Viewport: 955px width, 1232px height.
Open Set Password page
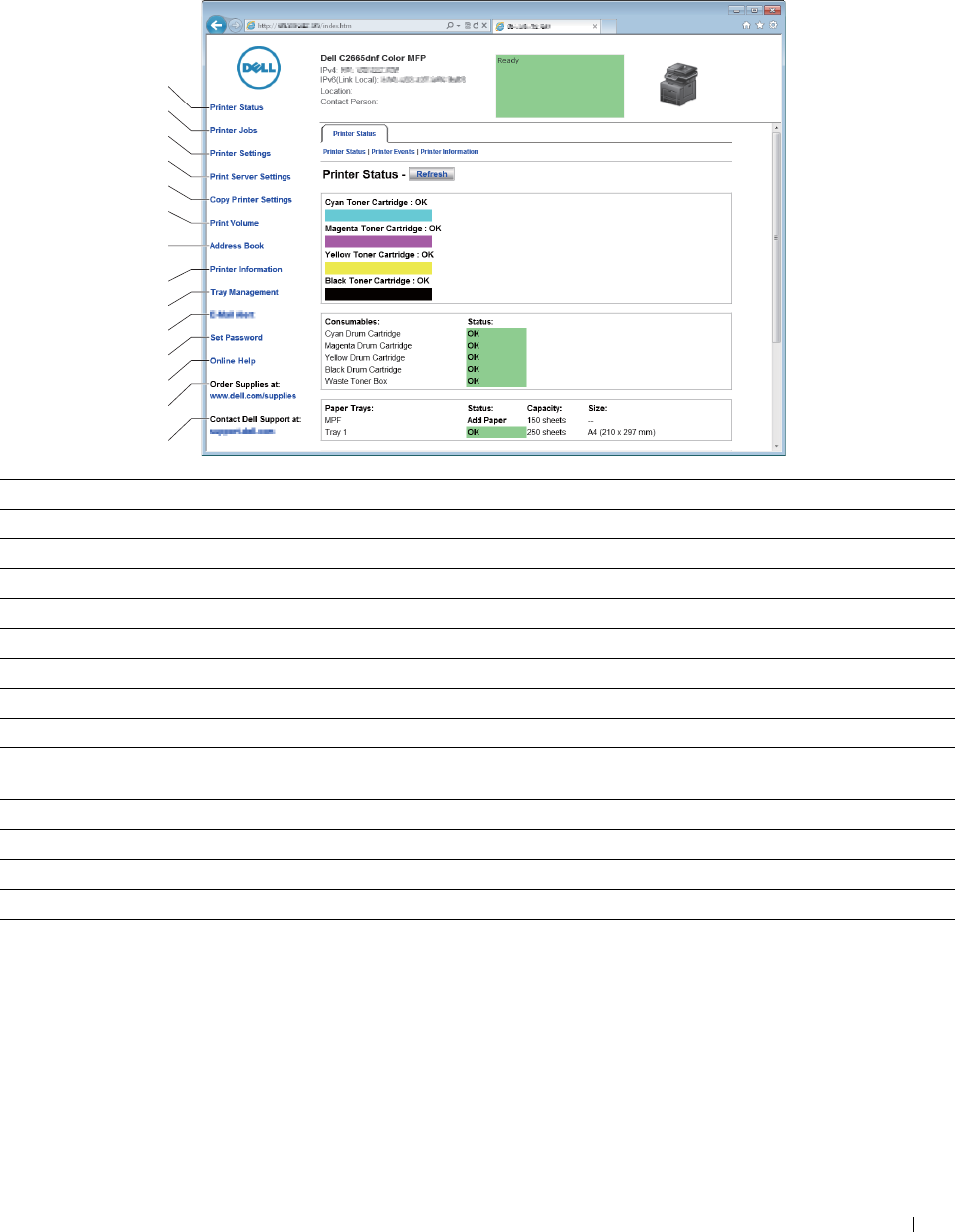pyautogui.click(x=237, y=338)
